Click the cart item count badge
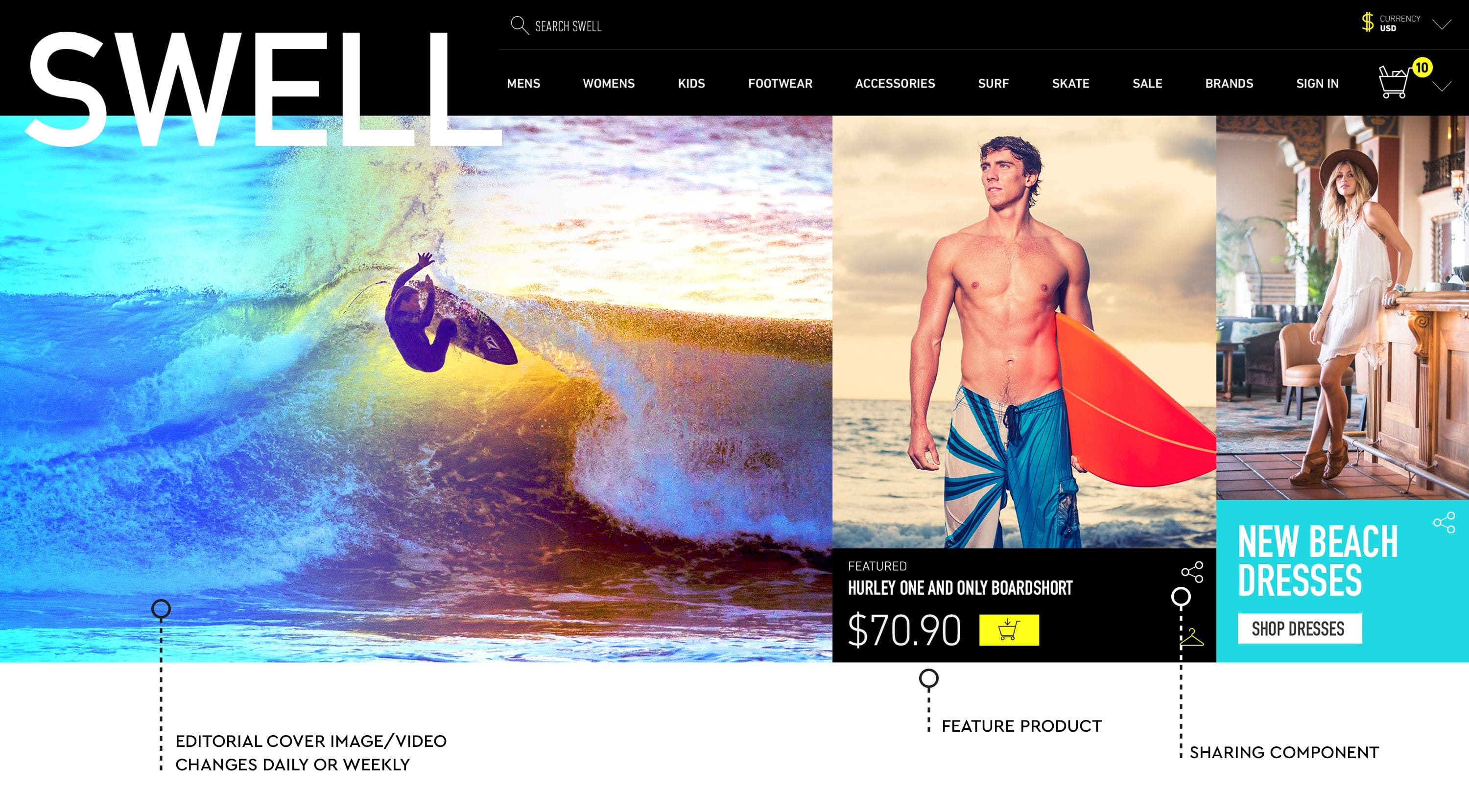Image resolution: width=1469 pixels, height=812 pixels. [x=1422, y=68]
